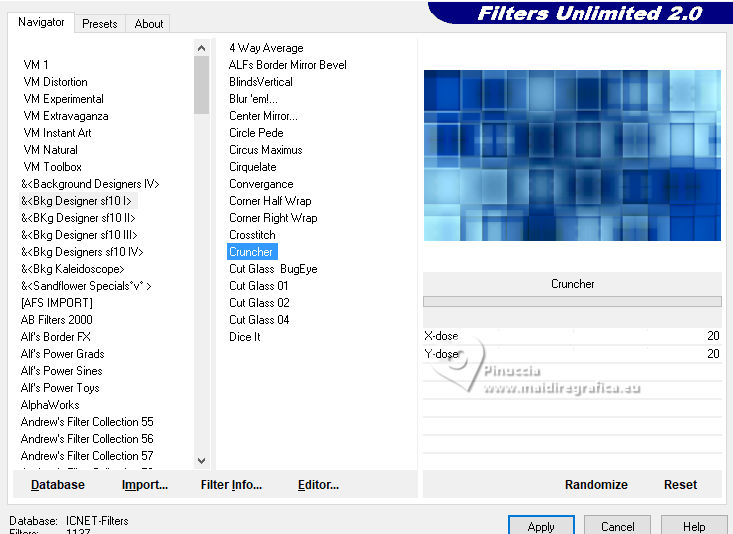Choose the Circle Pede filter

[256, 133]
